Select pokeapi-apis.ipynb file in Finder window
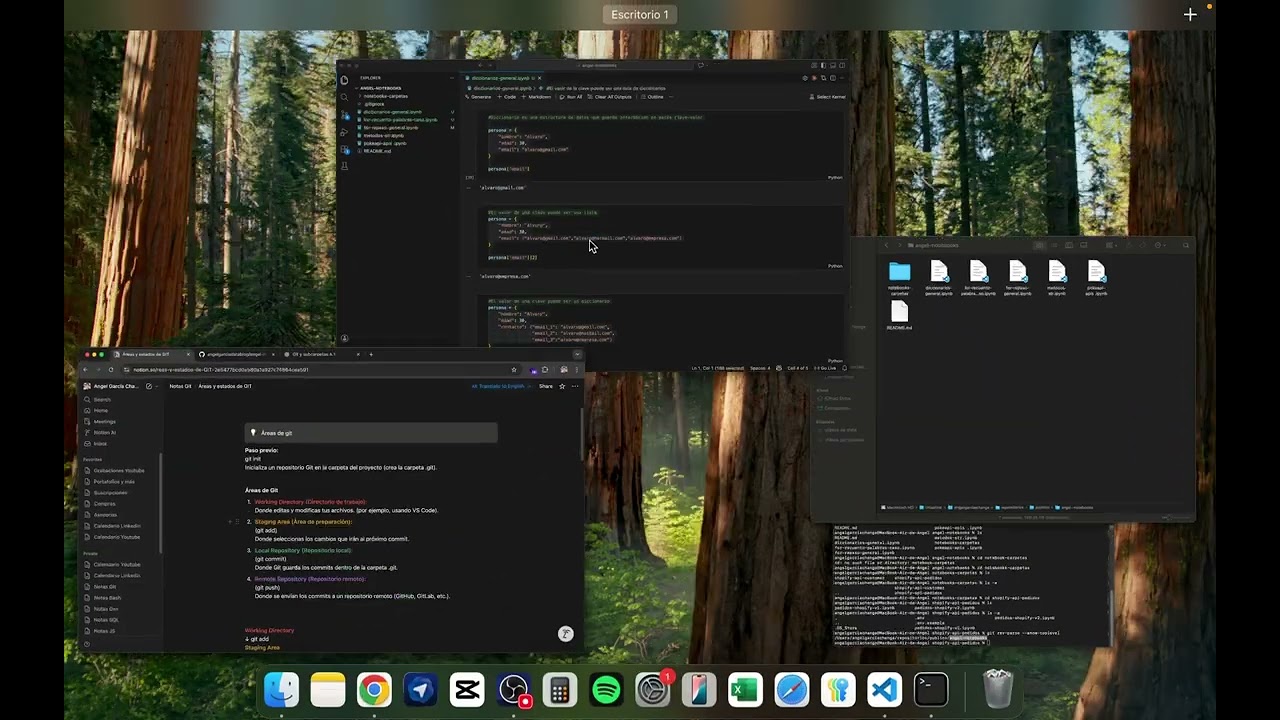 click(1096, 279)
